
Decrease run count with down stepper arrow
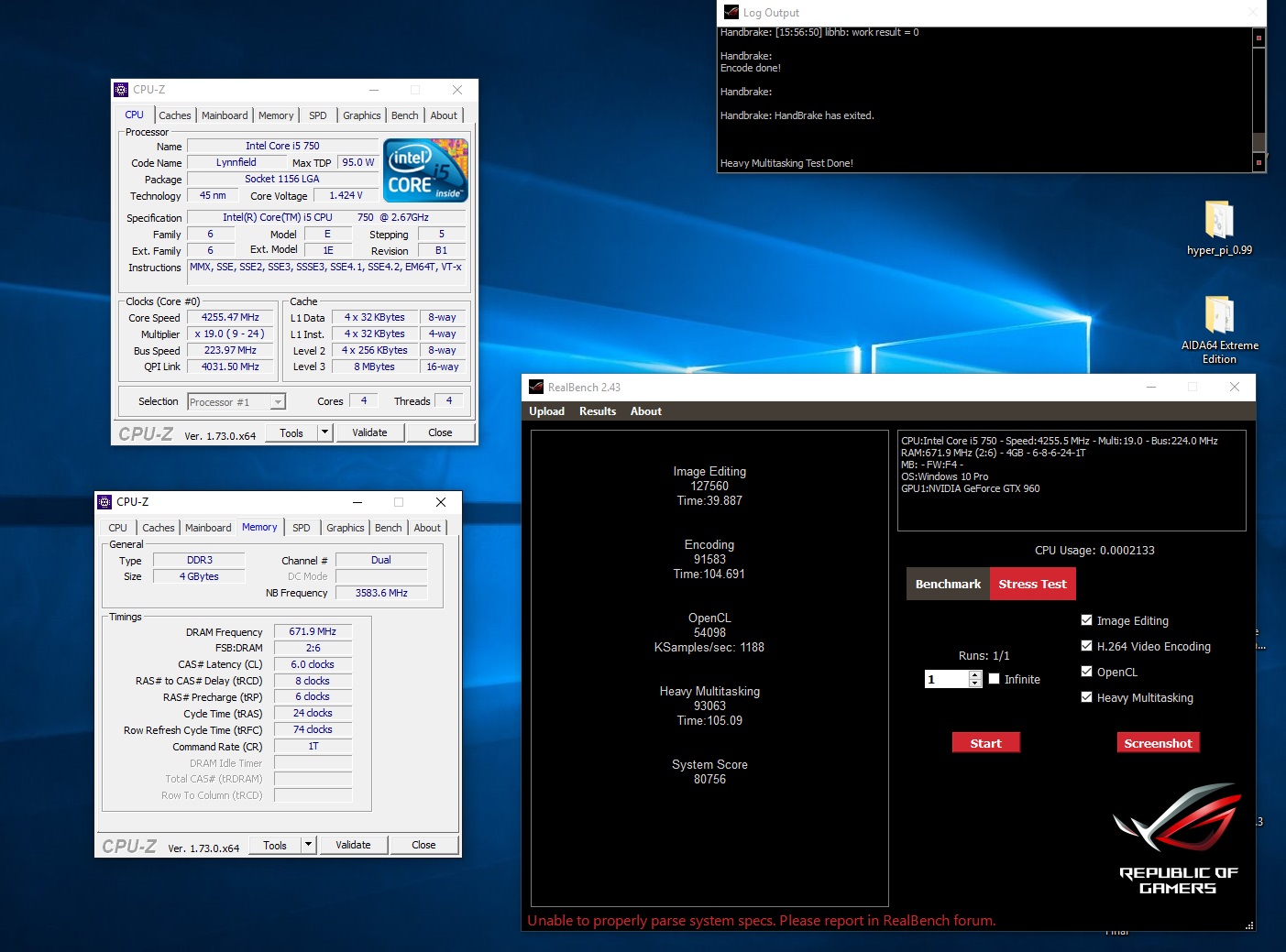[x=975, y=684]
